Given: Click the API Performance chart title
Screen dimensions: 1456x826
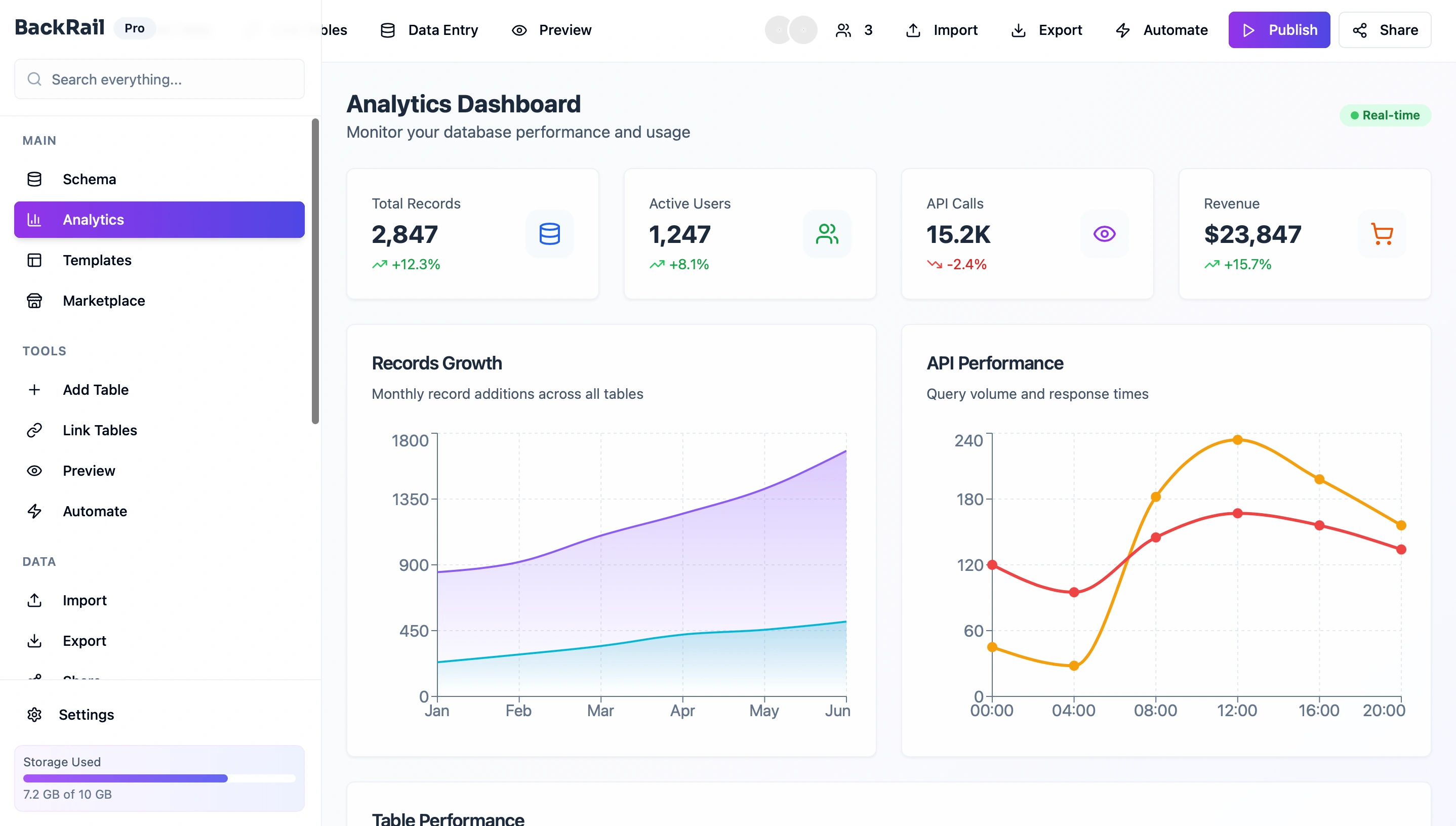Looking at the screenshot, I should (x=995, y=363).
